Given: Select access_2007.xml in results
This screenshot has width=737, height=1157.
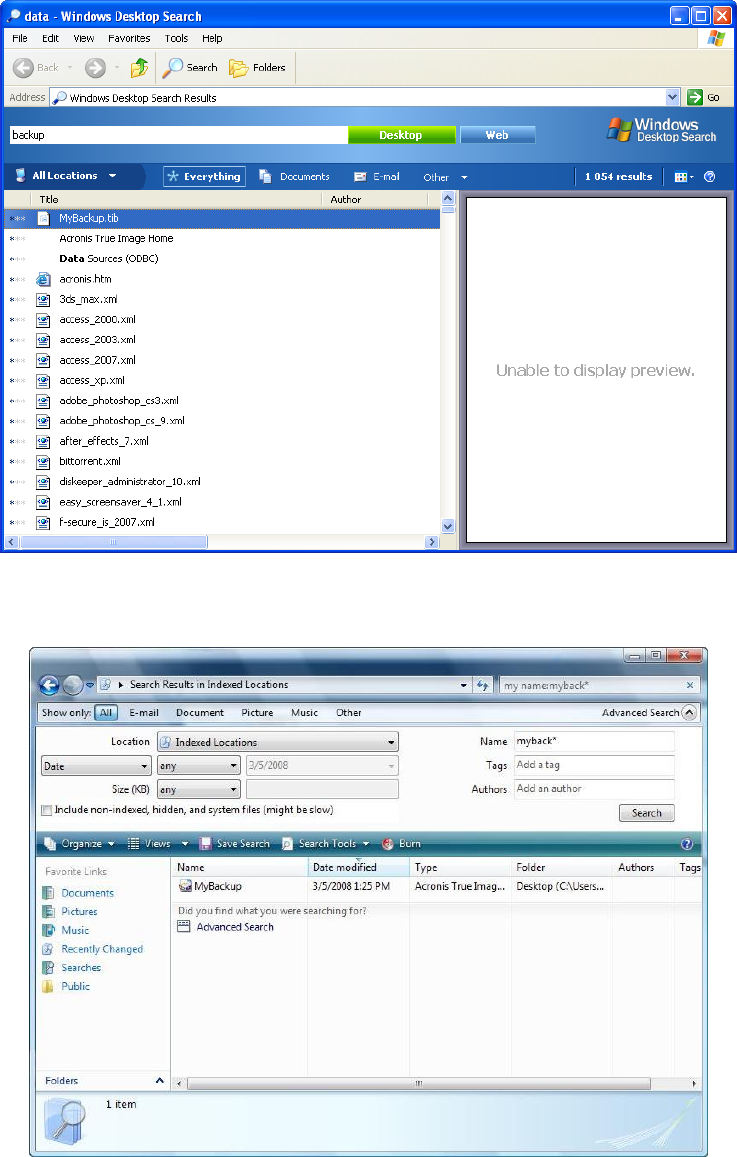Looking at the screenshot, I should (97, 360).
